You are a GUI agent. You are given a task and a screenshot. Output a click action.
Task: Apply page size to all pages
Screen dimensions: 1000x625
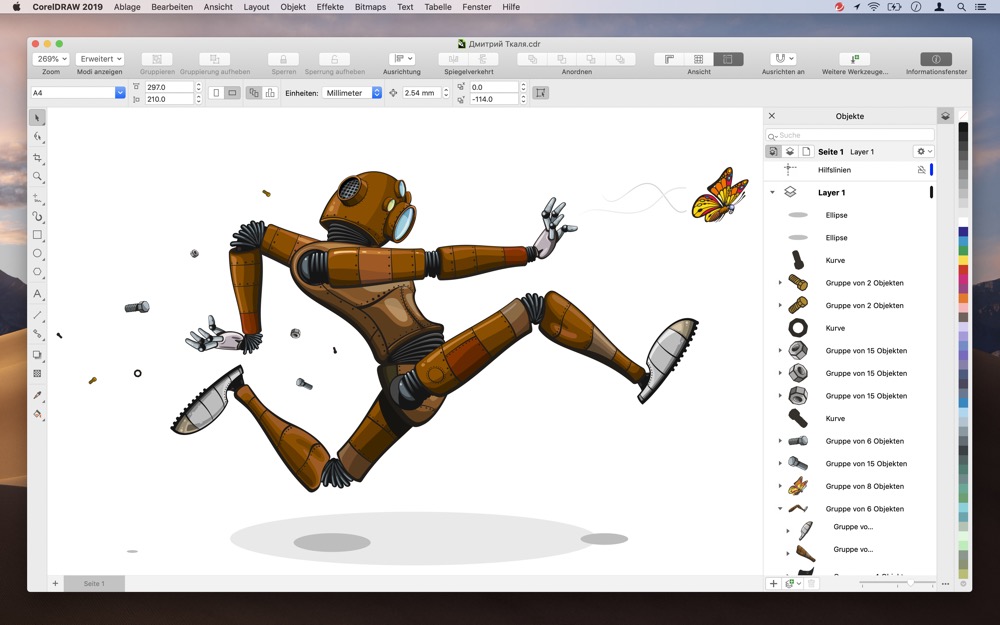[x=254, y=92]
